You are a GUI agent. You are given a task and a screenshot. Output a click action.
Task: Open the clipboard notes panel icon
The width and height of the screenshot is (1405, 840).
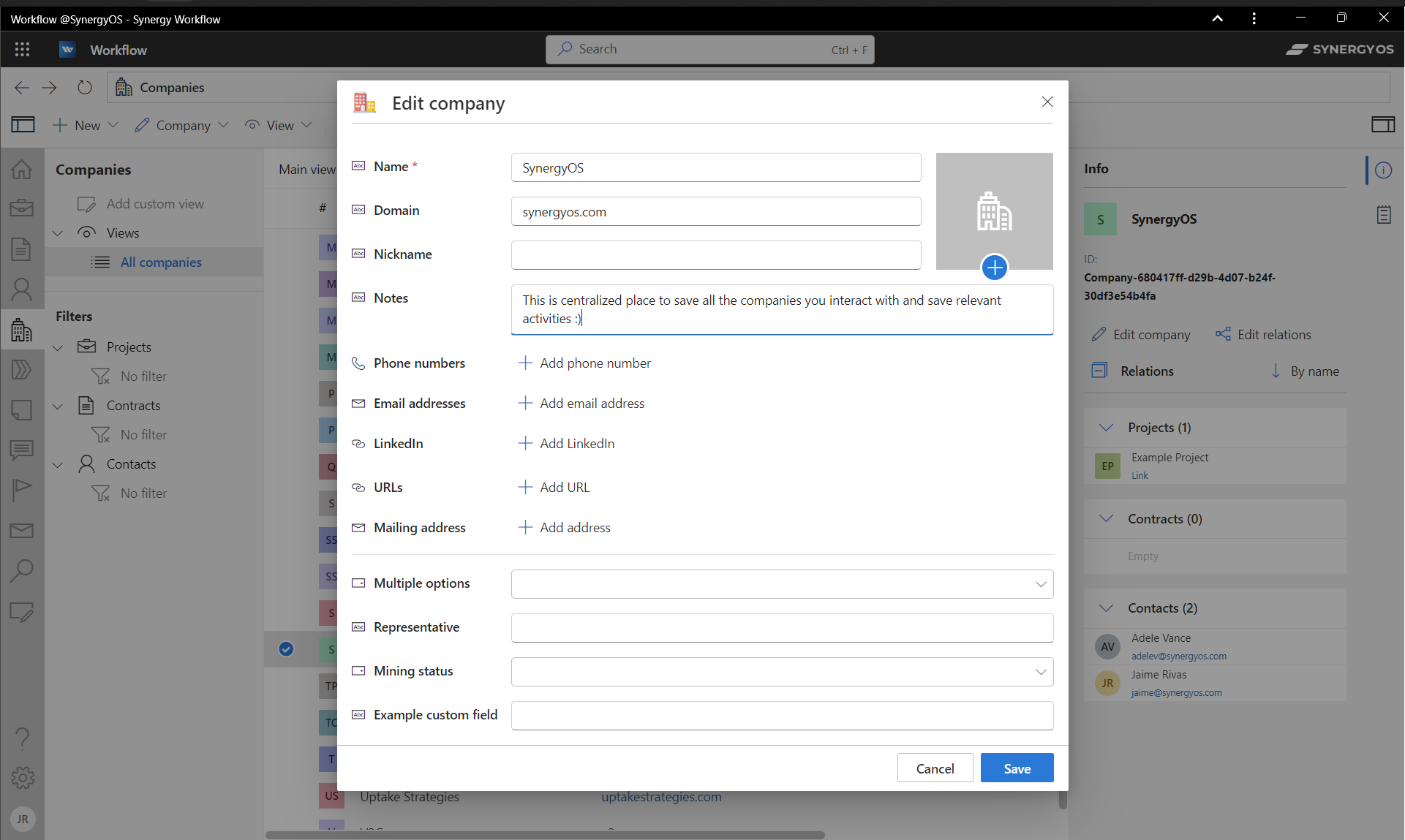click(1383, 214)
